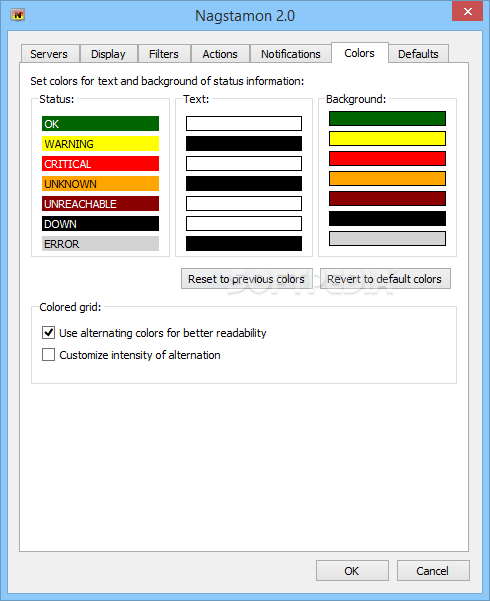Click the UNKNOWN status preview label
This screenshot has height=601, width=490.
(x=100, y=183)
